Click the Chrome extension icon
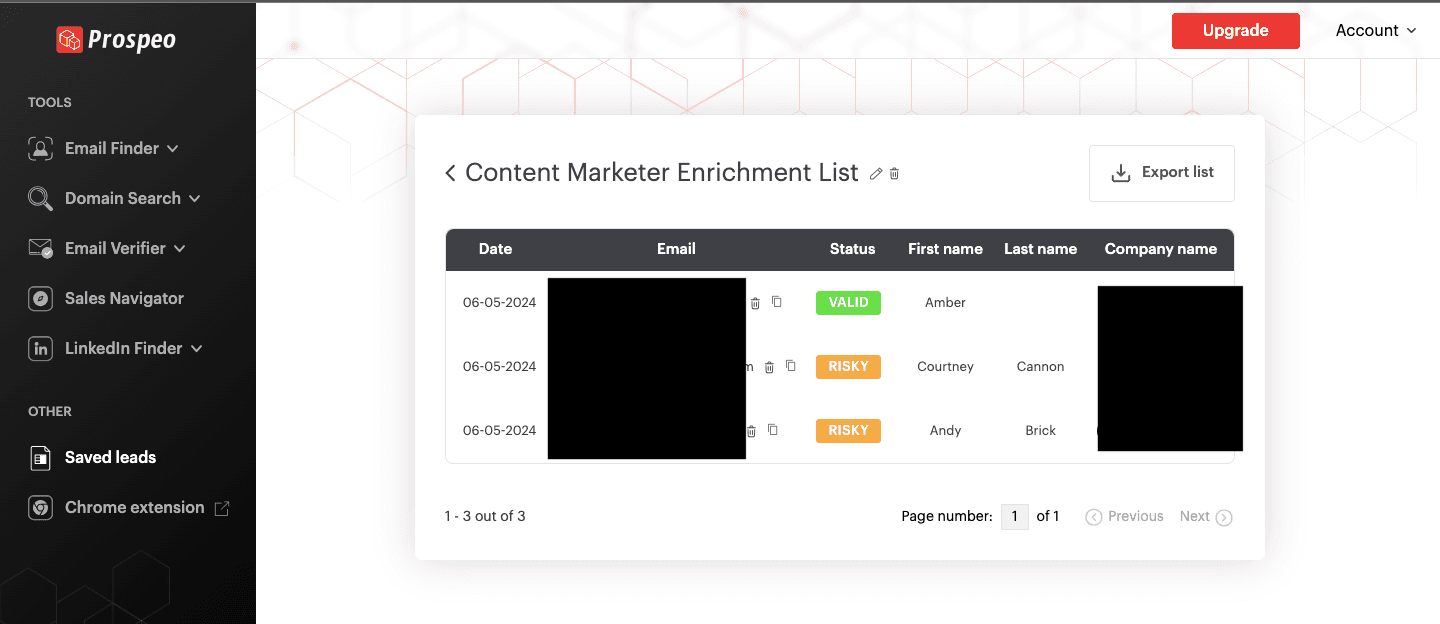Image resolution: width=1440 pixels, height=624 pixels. coord(40,508)
